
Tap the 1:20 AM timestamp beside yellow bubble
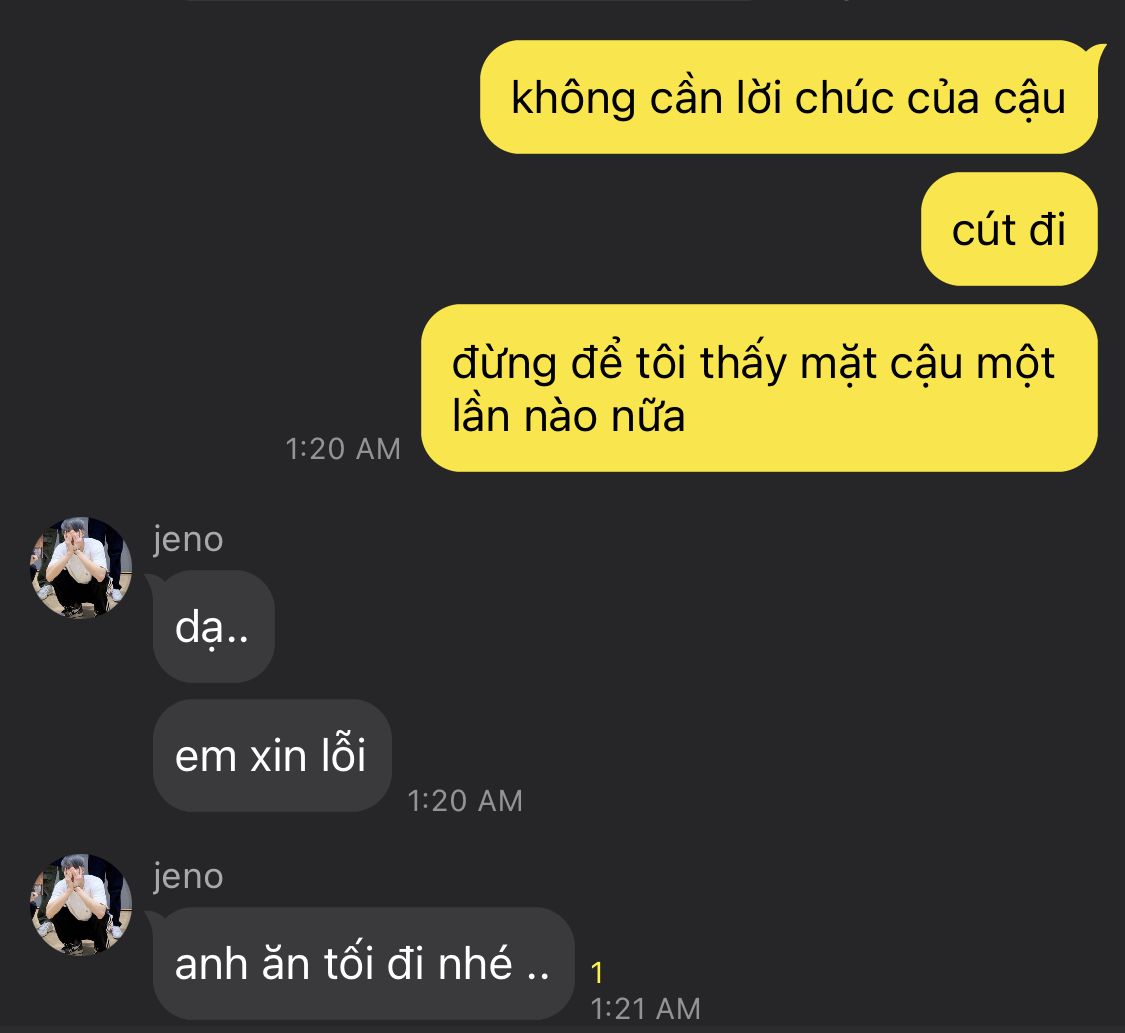(343, 449)
